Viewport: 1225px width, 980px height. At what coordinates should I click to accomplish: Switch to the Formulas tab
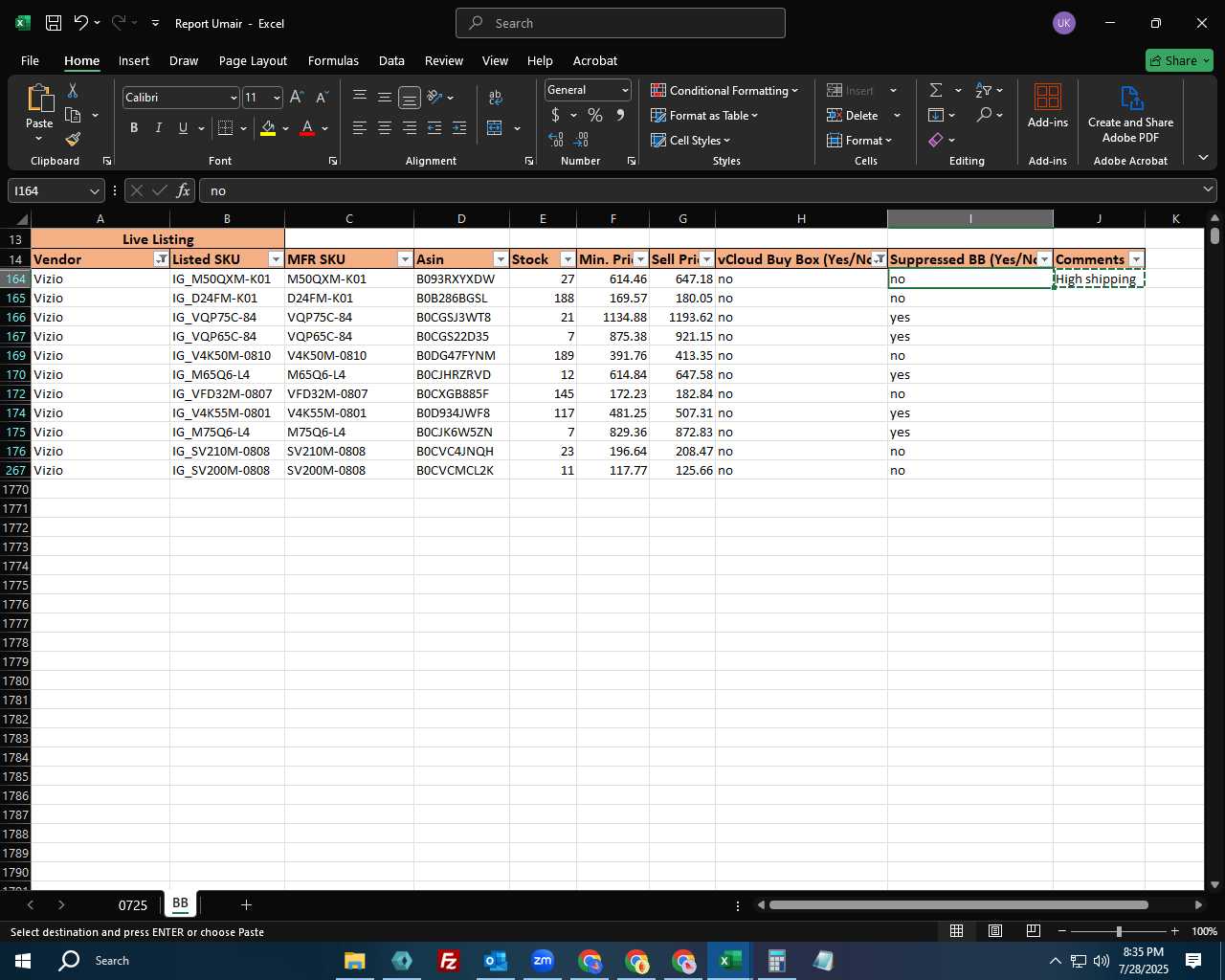[333, 60]
